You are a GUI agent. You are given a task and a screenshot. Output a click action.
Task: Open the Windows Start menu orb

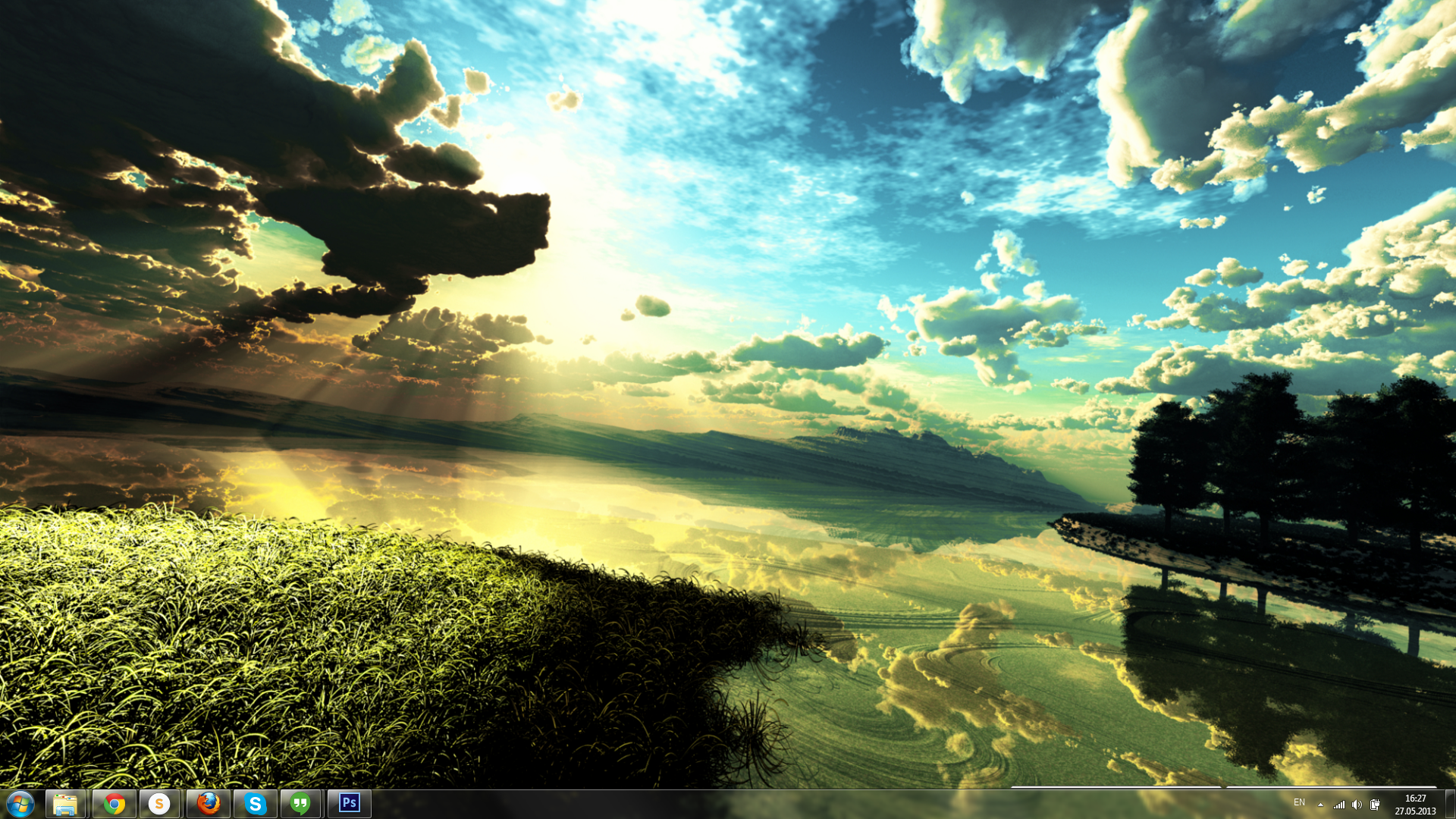tap(20, 804)
